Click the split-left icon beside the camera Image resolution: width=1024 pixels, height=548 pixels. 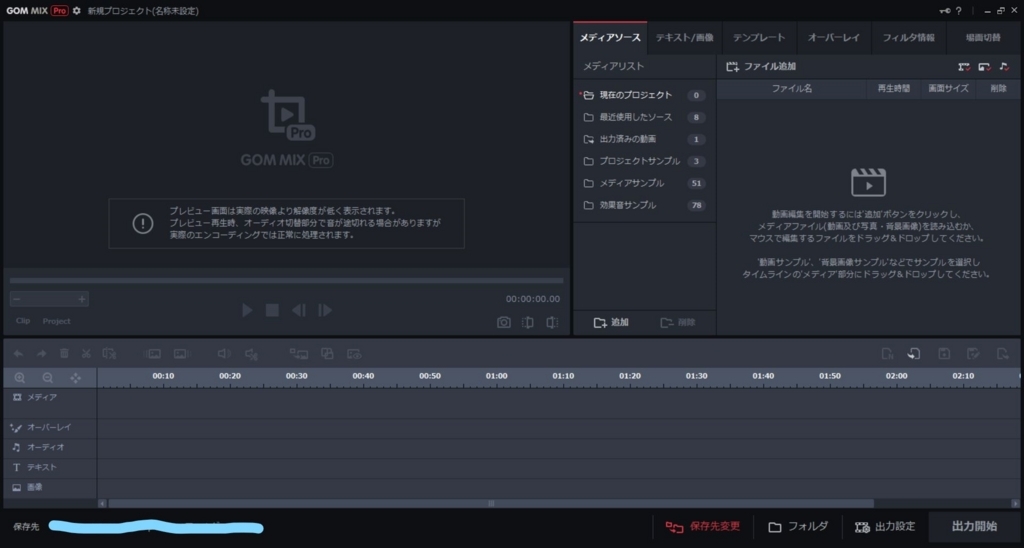[x=528, y=322]
